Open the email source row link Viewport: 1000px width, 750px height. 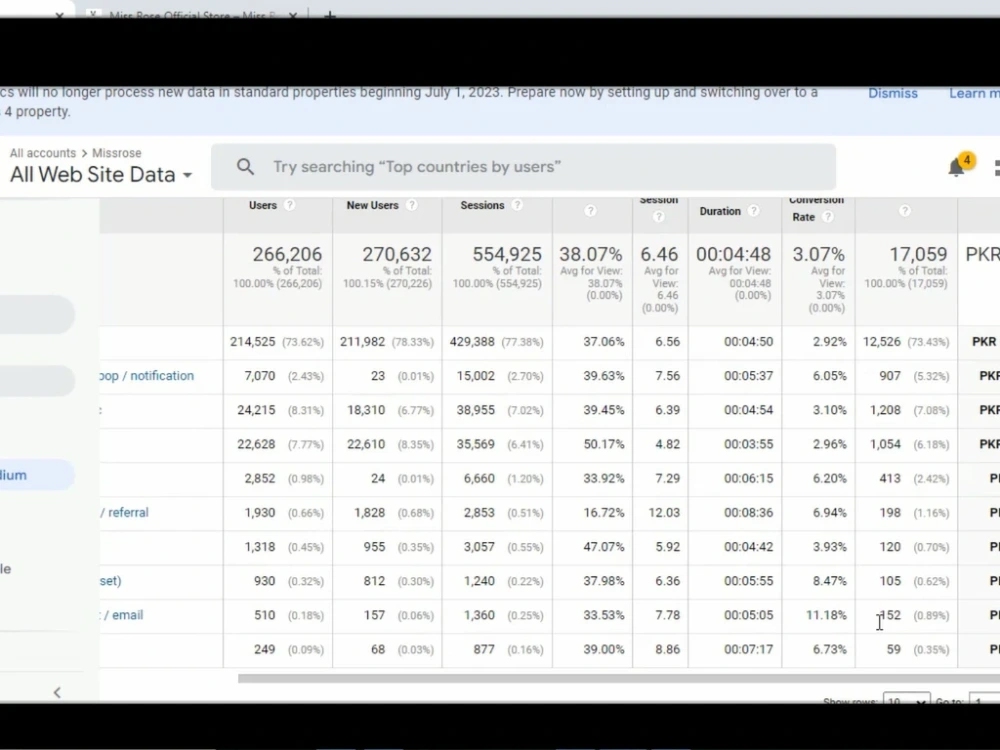[x=122, y=615]
